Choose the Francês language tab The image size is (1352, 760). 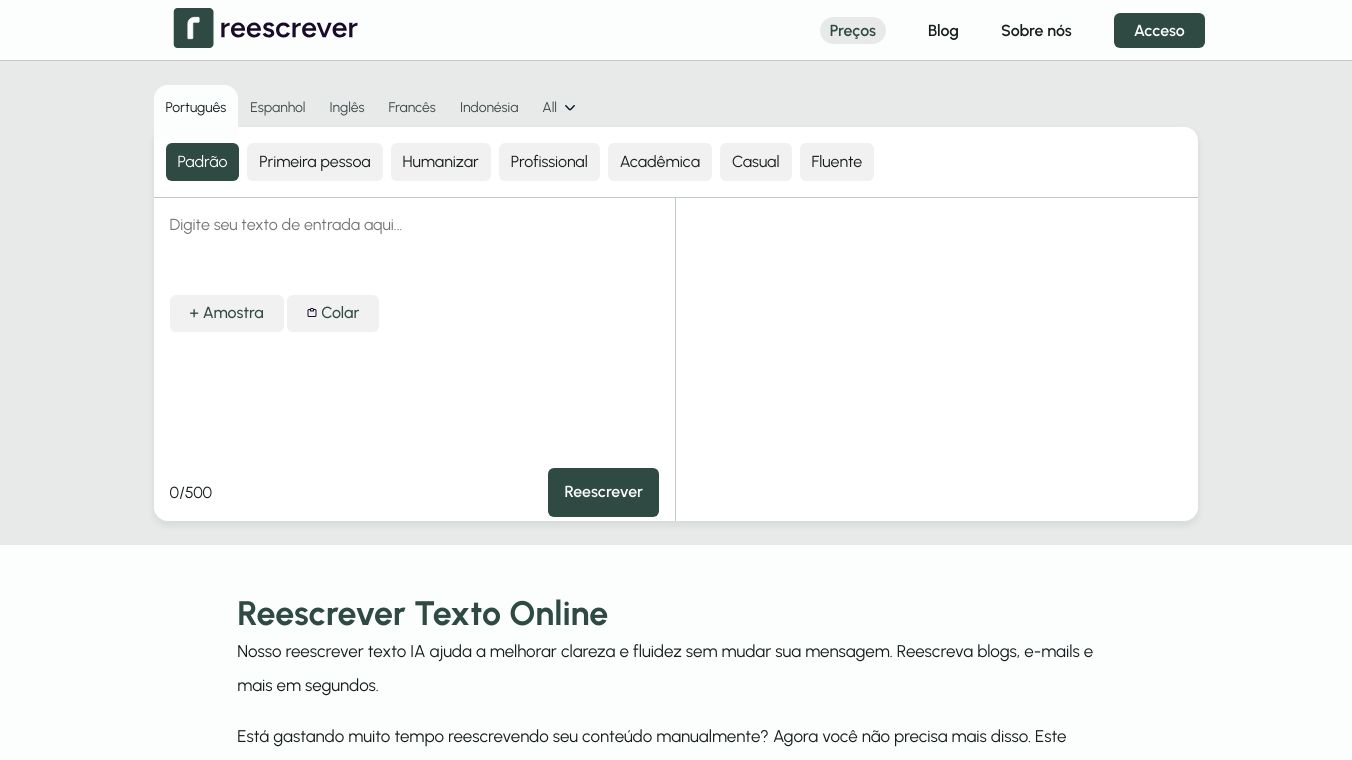coord(412,107)
